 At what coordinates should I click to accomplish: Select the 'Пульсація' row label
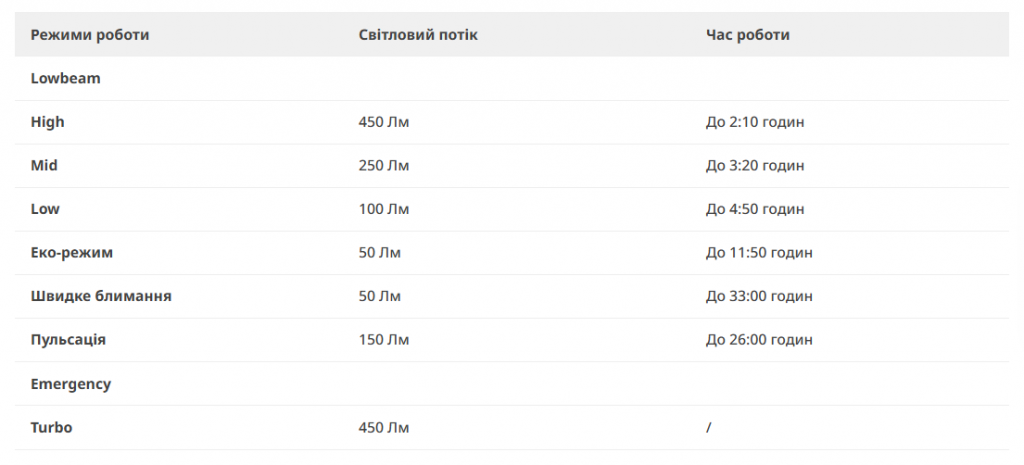68,340
